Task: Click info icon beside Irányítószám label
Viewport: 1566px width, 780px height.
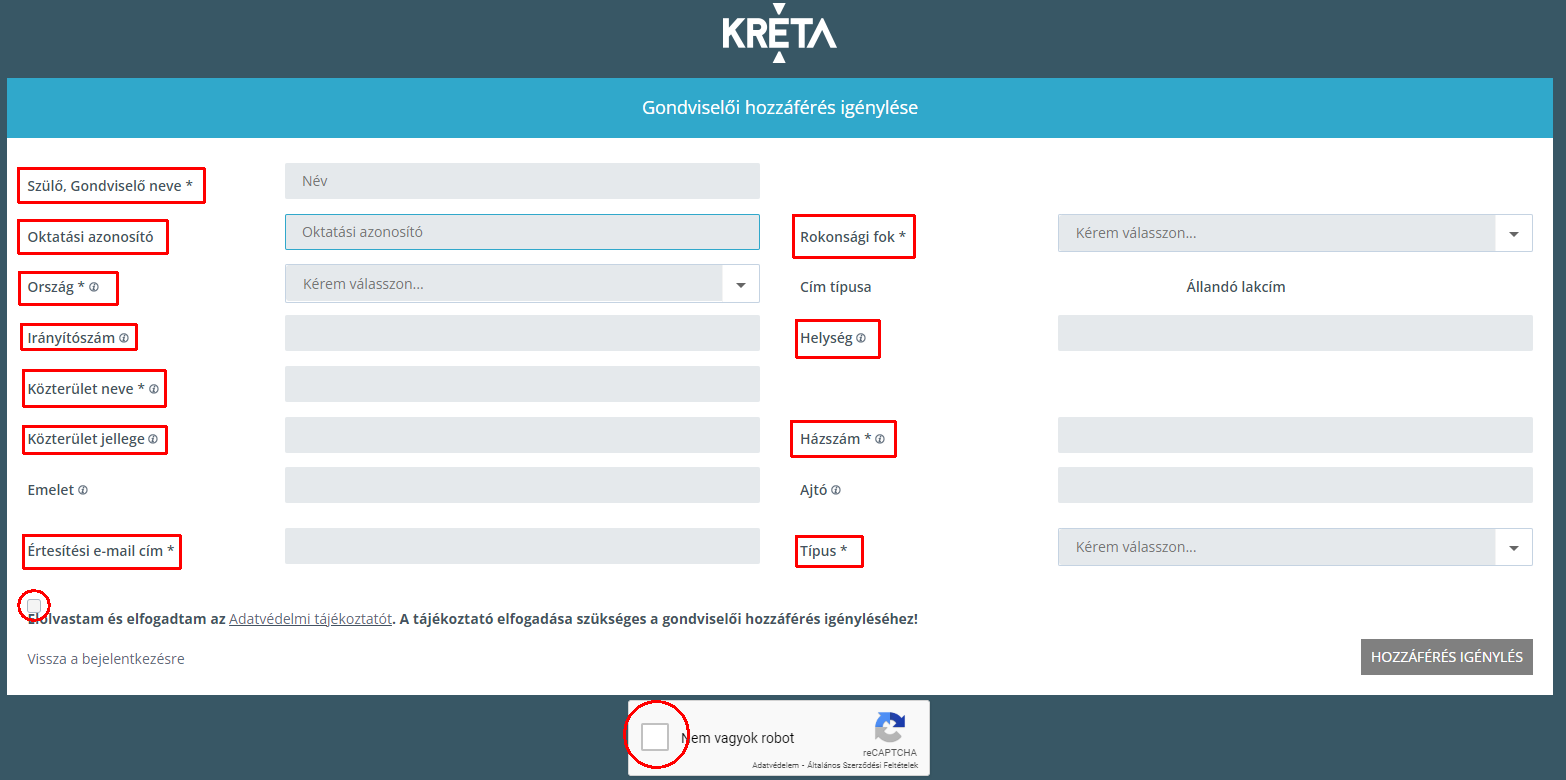Action: [124, 338]
